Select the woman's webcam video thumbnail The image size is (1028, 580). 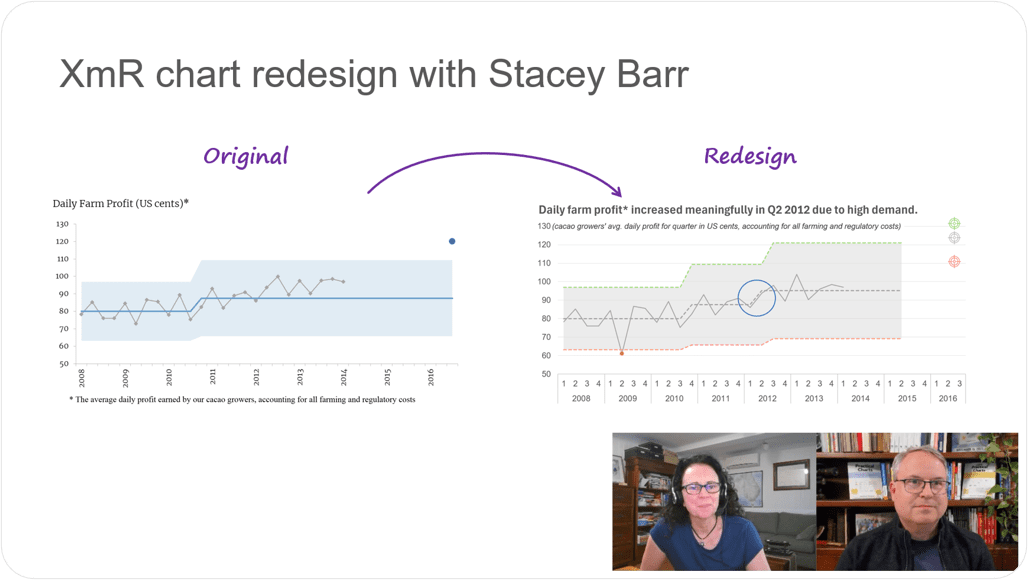pyautogui.click(x=714, y=501)
